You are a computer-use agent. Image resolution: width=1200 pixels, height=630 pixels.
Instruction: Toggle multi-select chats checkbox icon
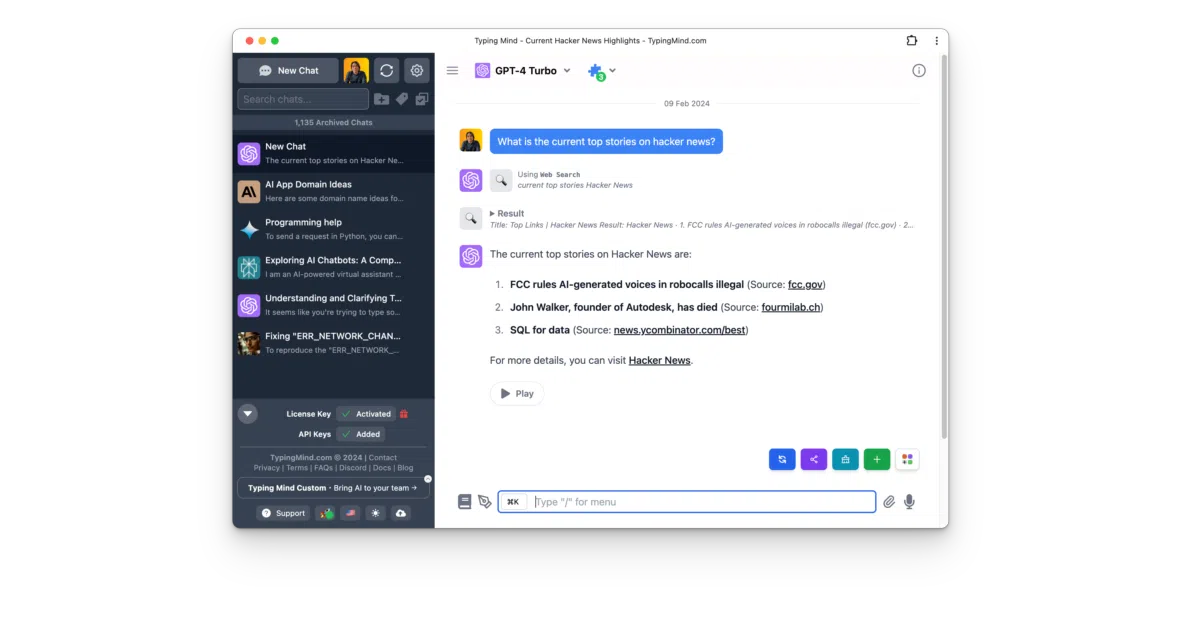[422, 99]
